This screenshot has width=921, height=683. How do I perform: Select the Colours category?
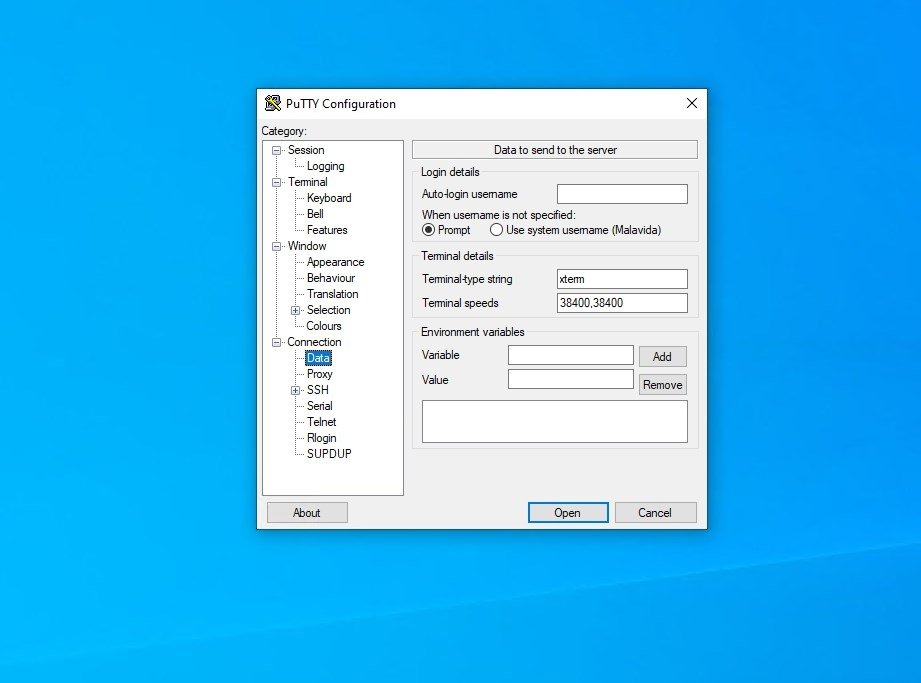click(x=324, y=326)
